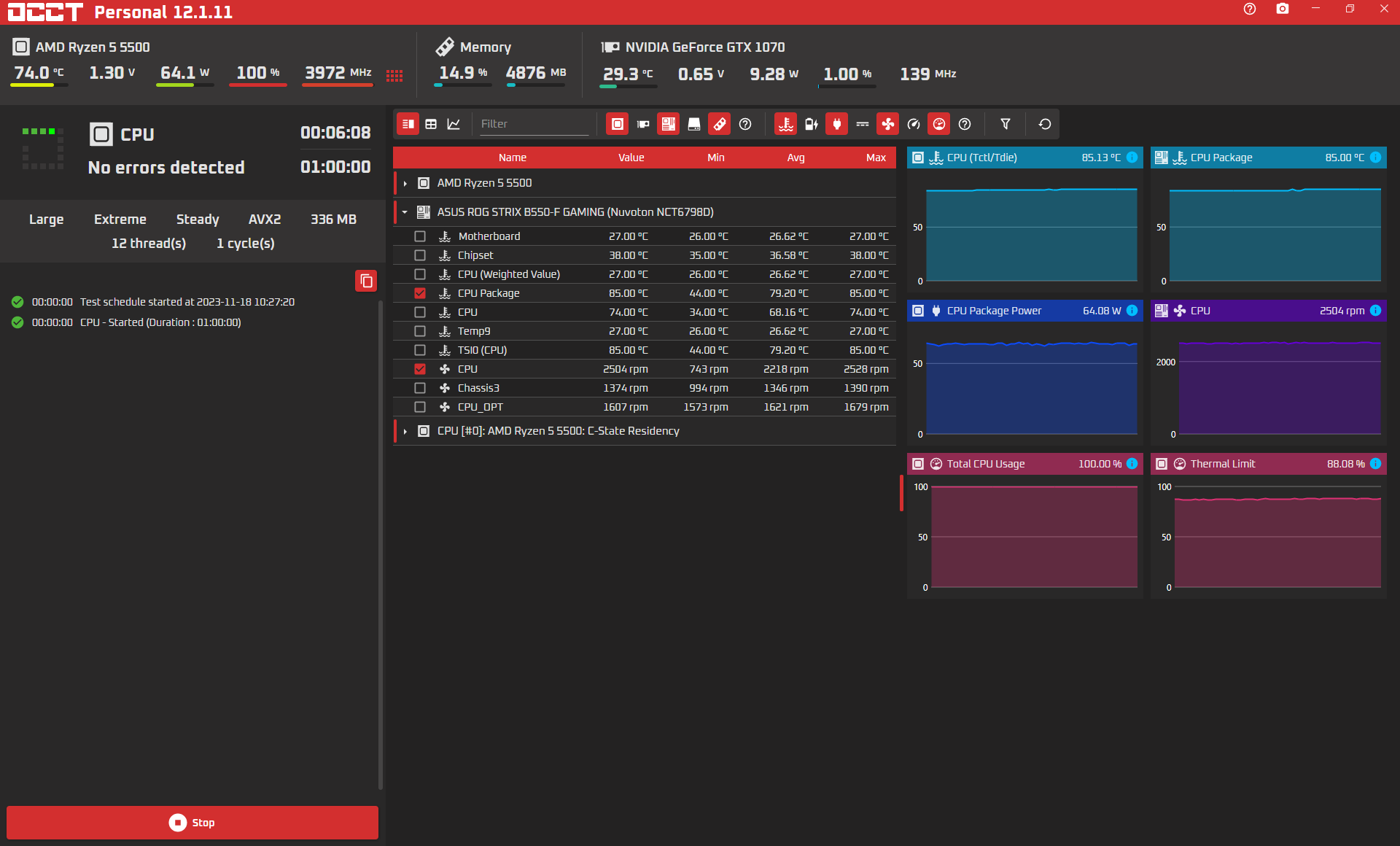
Task: Toggle the temperature sensor filter icon
Action: point(785,124)
